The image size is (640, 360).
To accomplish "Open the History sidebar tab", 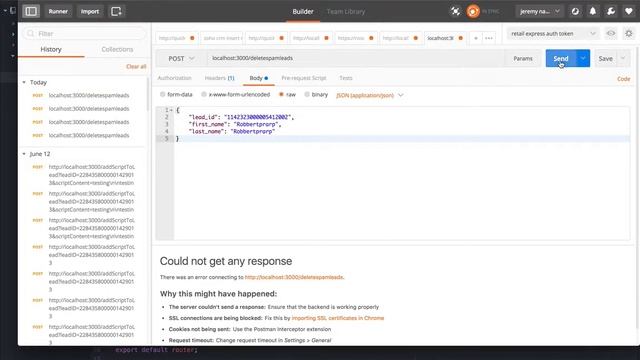I will tap(51, 49).
